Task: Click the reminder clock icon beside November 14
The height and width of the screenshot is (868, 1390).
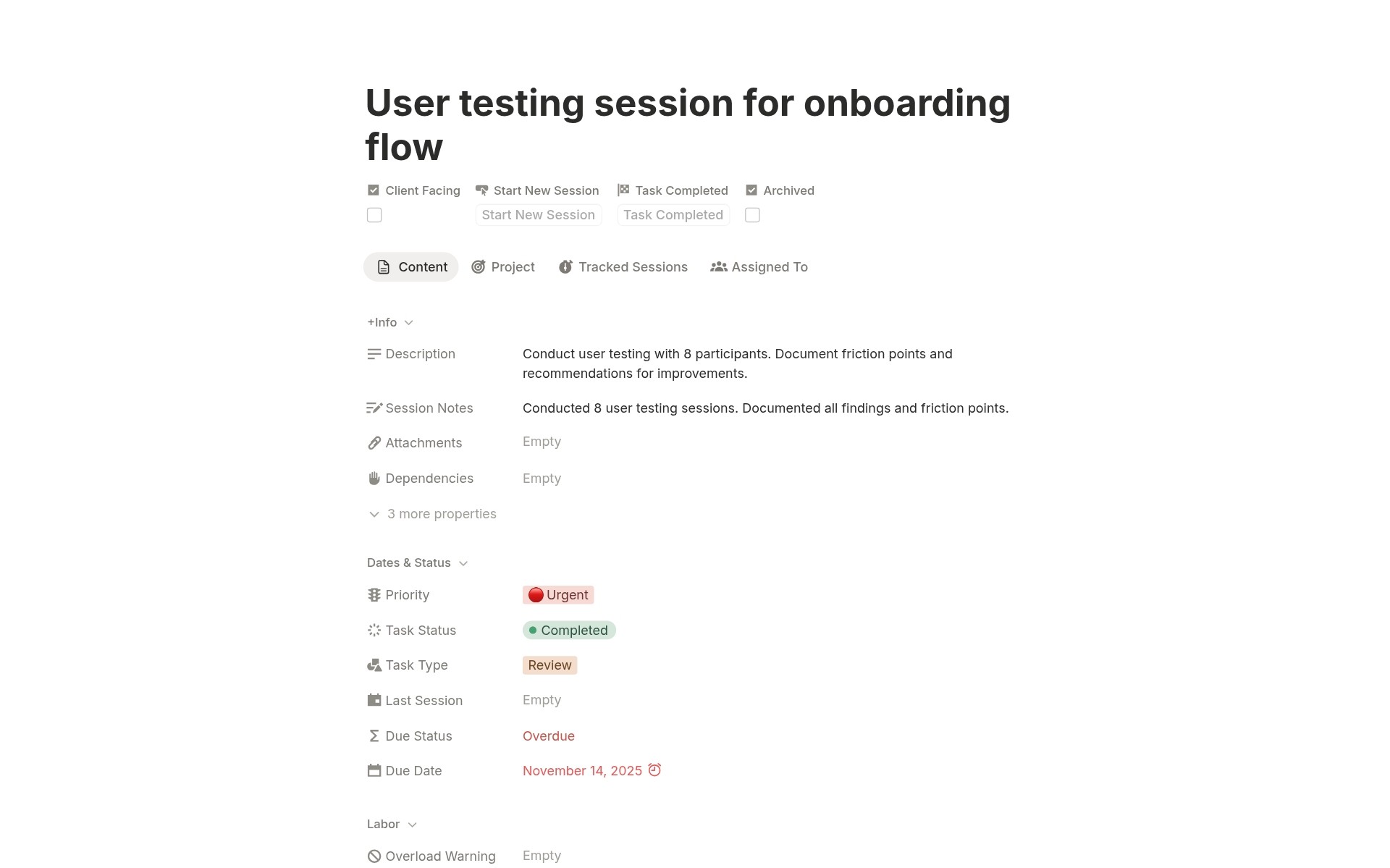Action: (654, 770)
